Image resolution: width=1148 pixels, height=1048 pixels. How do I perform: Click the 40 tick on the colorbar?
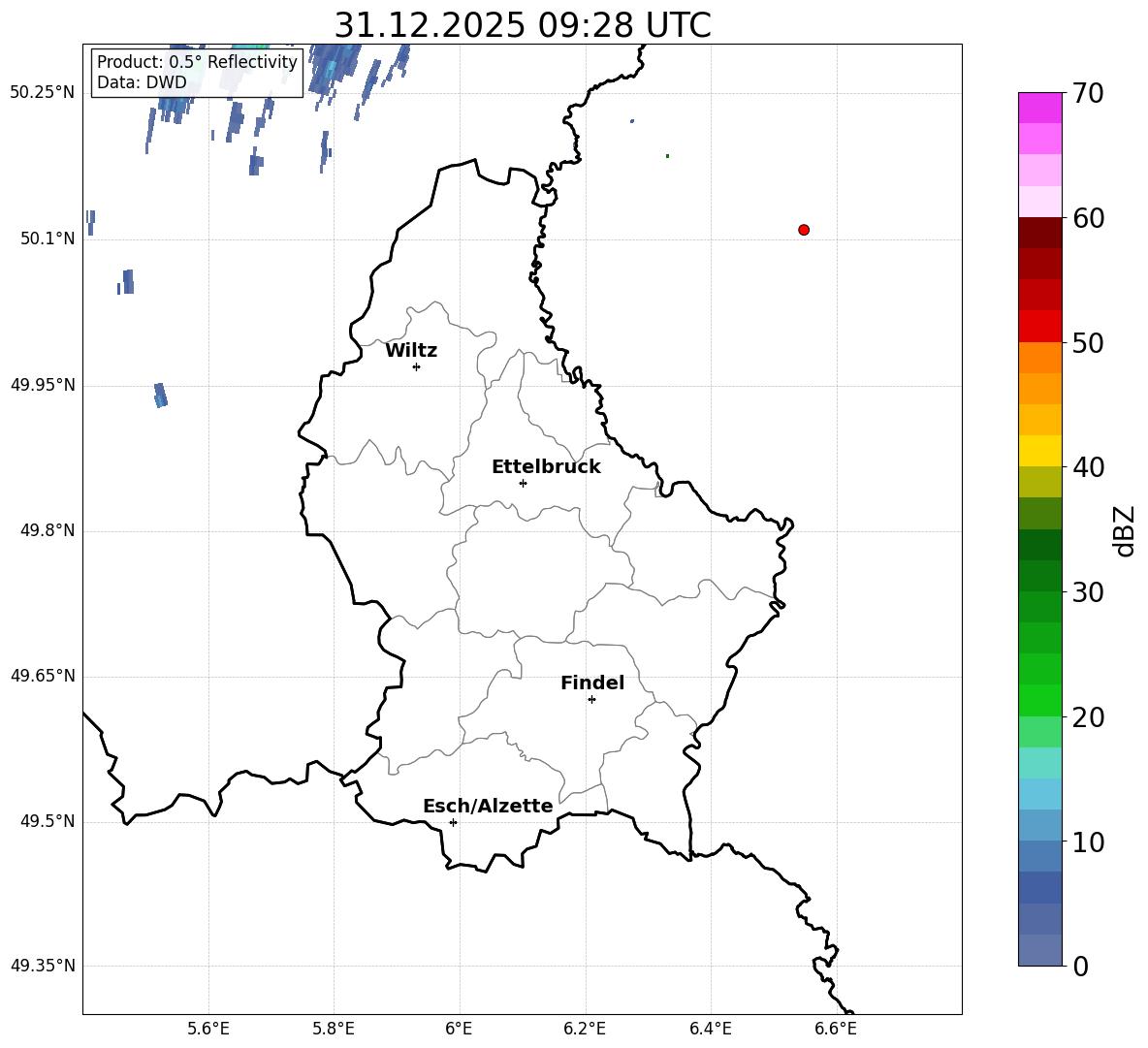pos(1088,467)
